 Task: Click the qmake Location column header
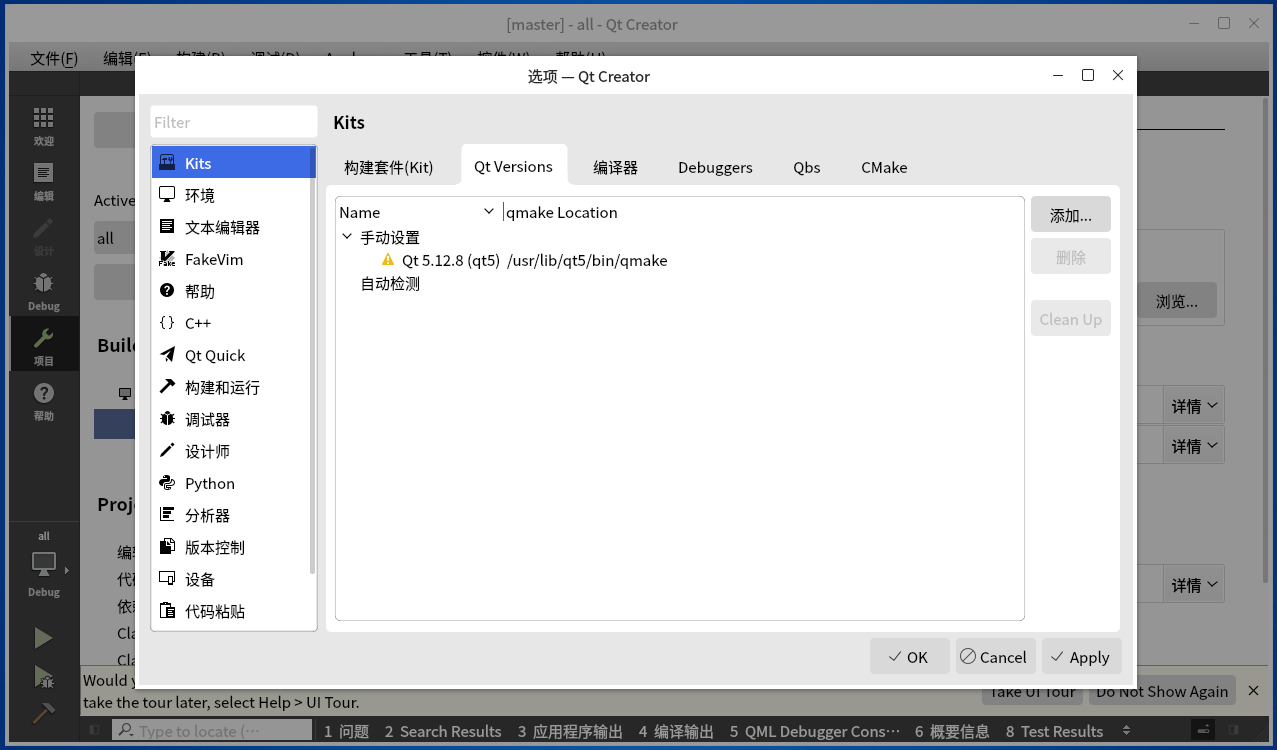[x=562, y=212]
